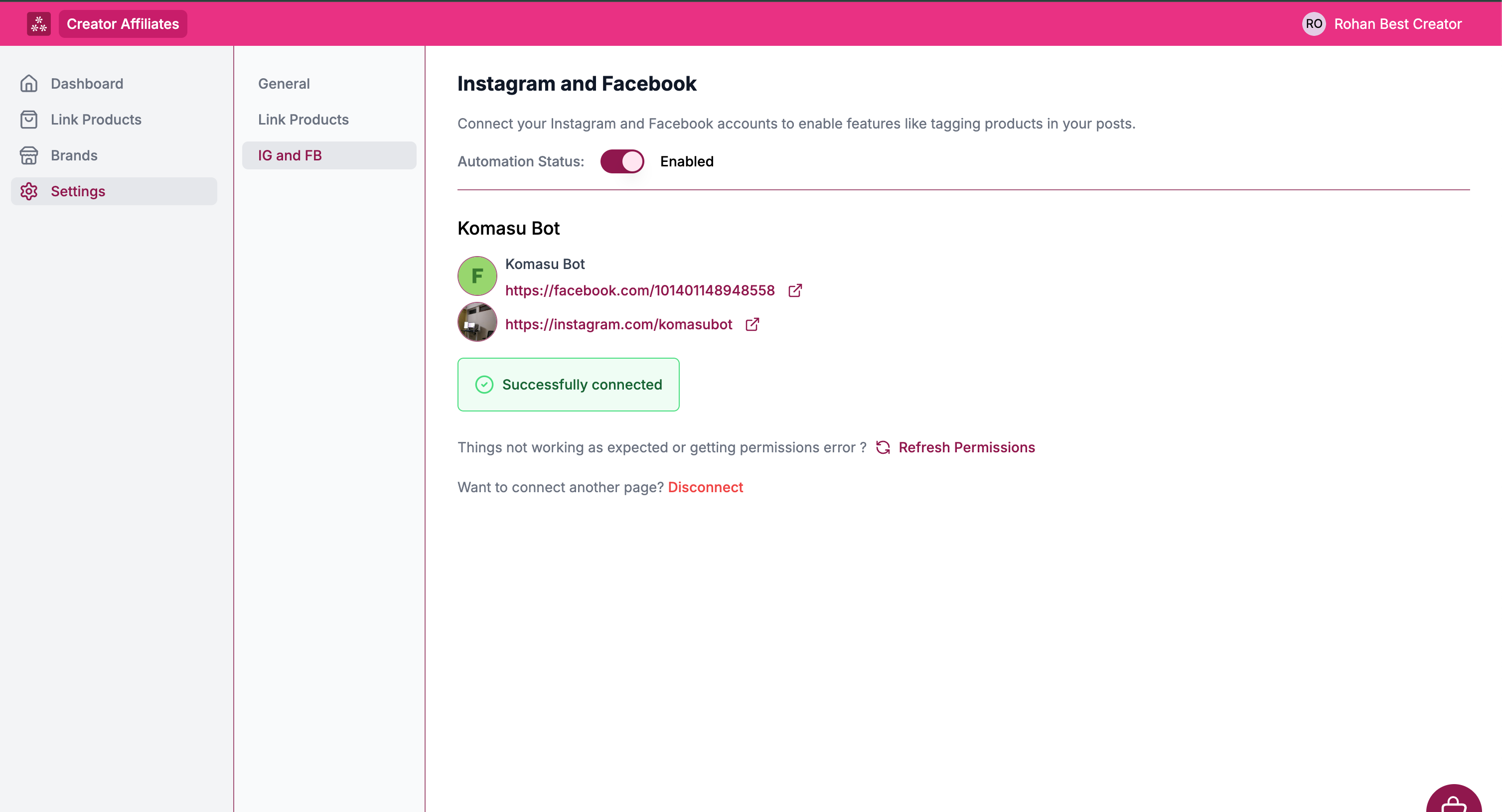Click the Refresh Permissions link
The height and width of the screenshot is (812, 1502).
tap(966, 447)
